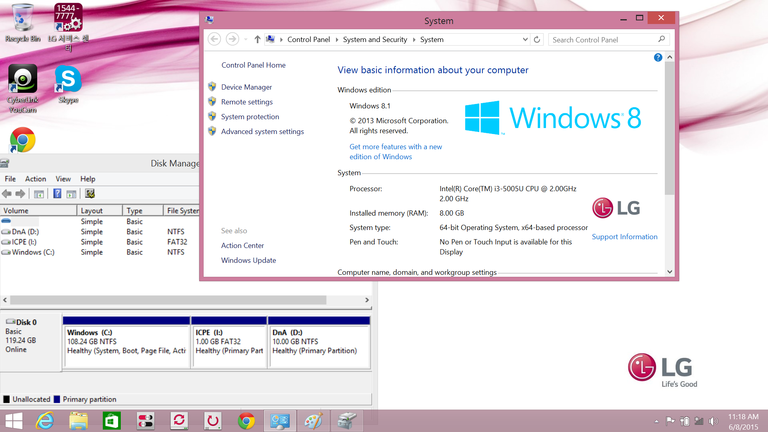Open Help menu in Disk Management
This screenshot has width=768, height=432.
click(88, 179)
